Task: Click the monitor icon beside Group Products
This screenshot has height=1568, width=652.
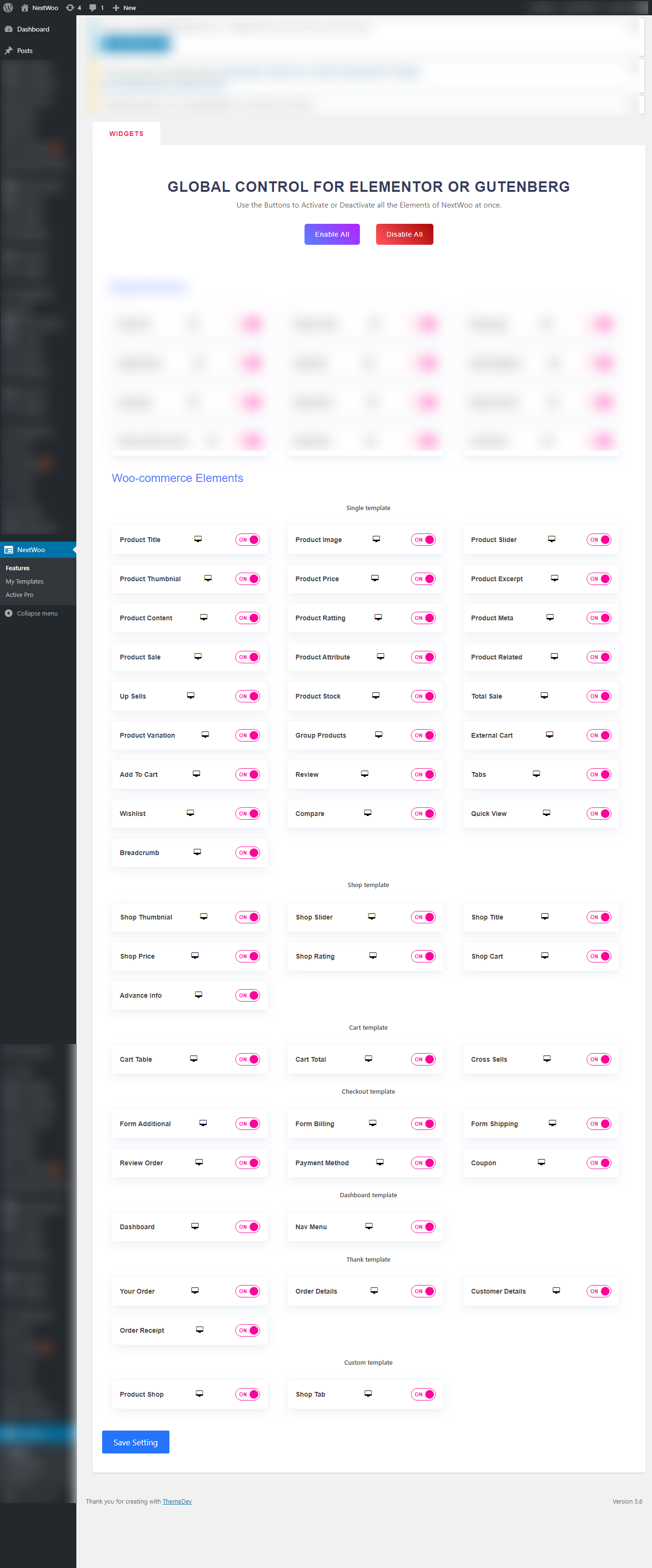Action: [379, 735]
